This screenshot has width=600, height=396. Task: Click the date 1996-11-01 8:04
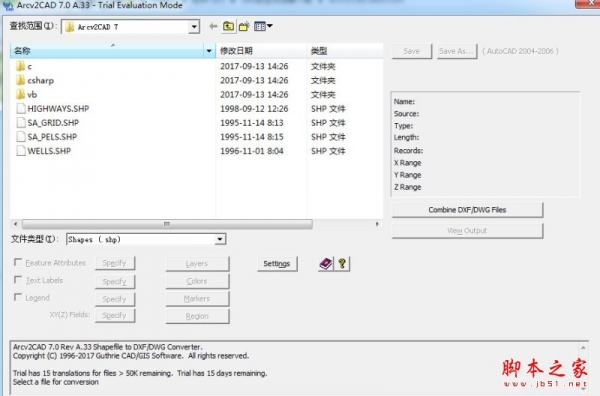252,151
